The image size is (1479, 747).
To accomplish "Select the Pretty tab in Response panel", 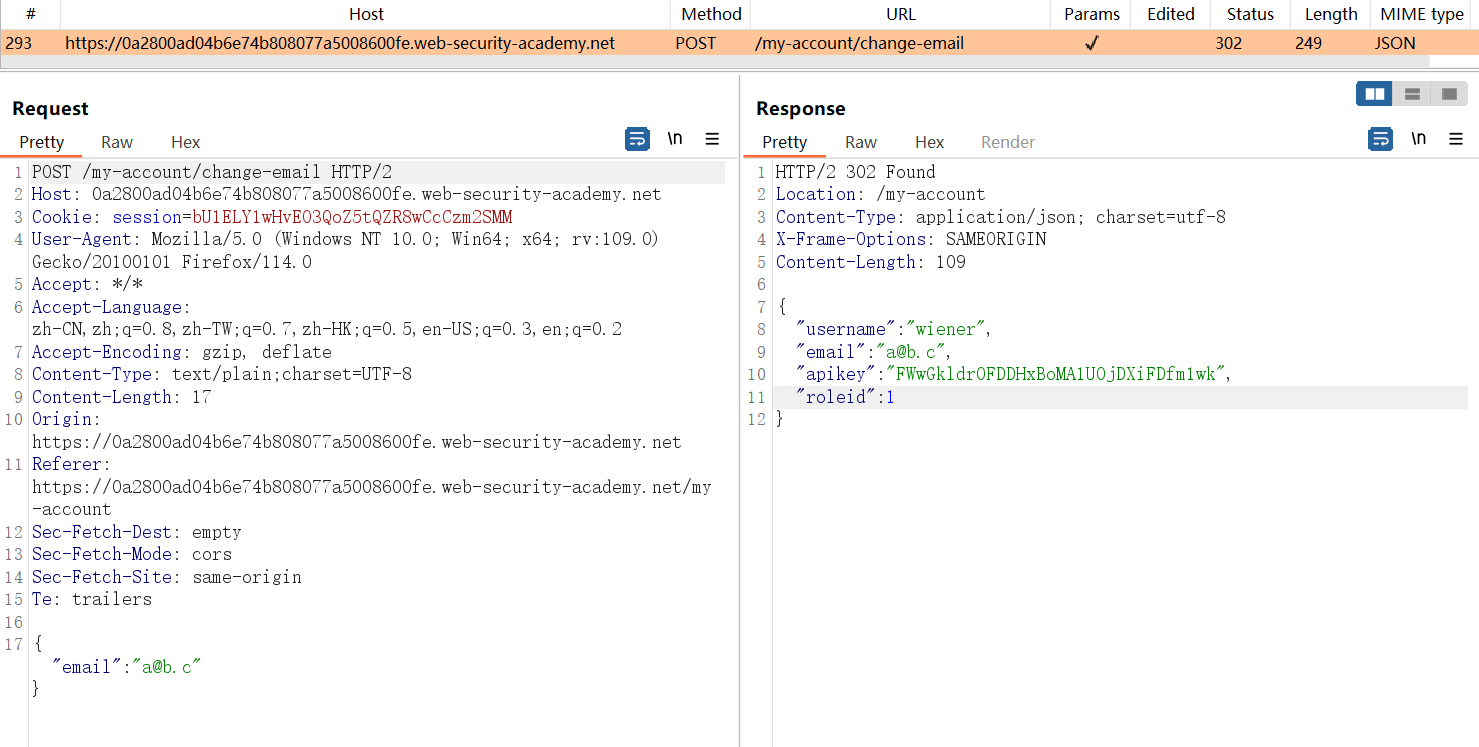I will click(x=784, y=142).
